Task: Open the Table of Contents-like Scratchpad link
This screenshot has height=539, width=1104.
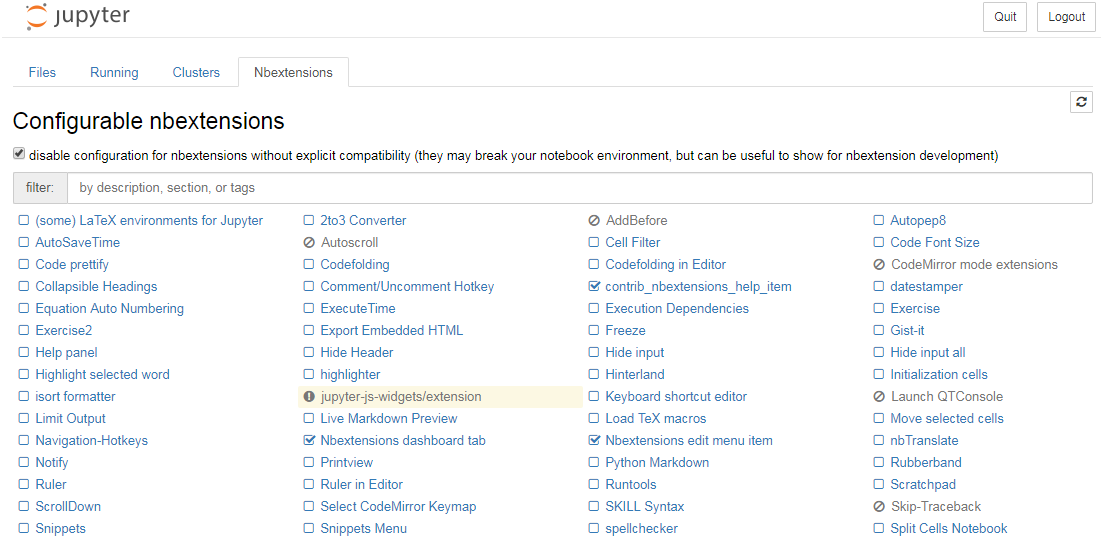Action: (923, 485)
